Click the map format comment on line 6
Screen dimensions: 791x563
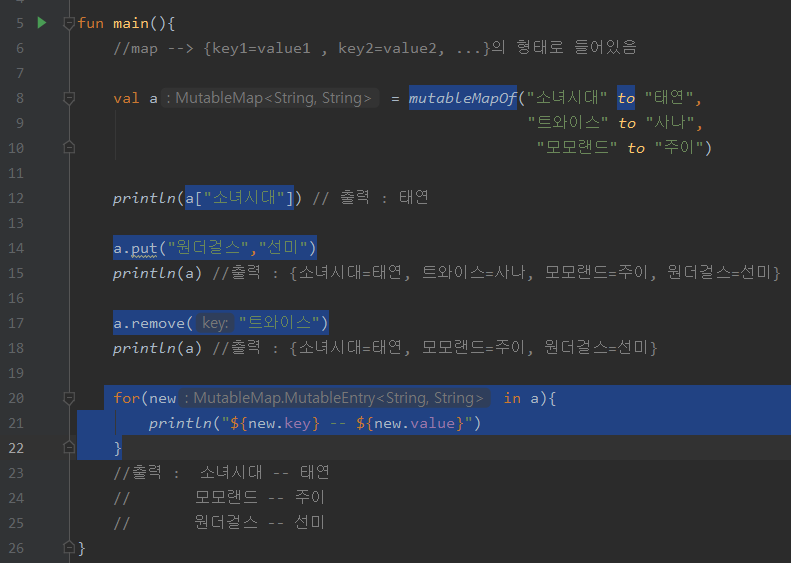pyautogui.click(x=375, y=48)
